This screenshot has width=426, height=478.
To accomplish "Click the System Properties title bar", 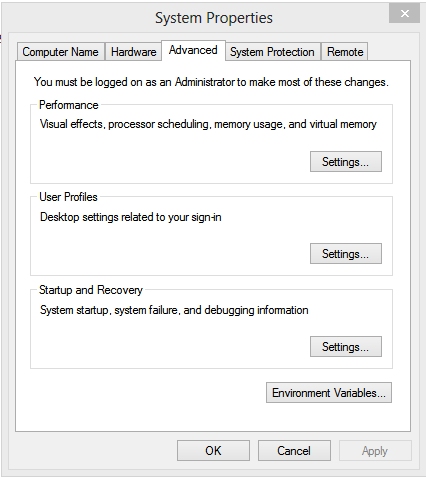I will point(214,18).
